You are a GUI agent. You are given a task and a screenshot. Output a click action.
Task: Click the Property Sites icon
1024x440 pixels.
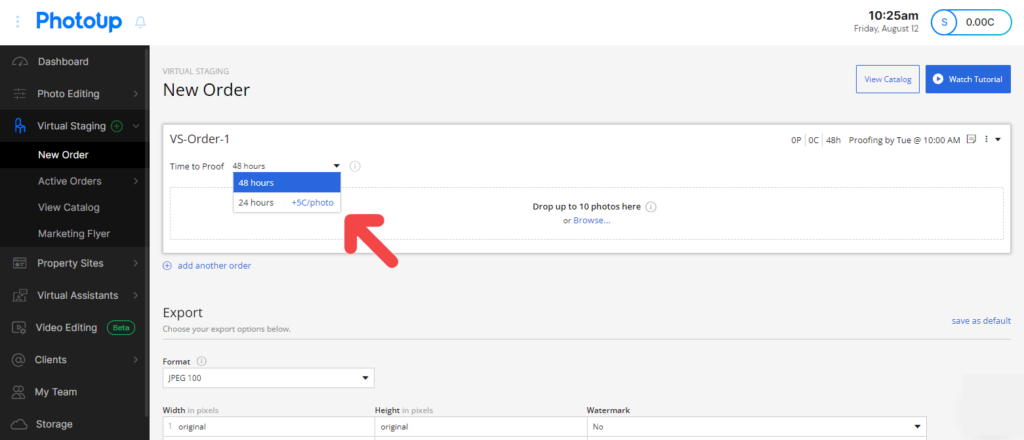tap(20, 263)
